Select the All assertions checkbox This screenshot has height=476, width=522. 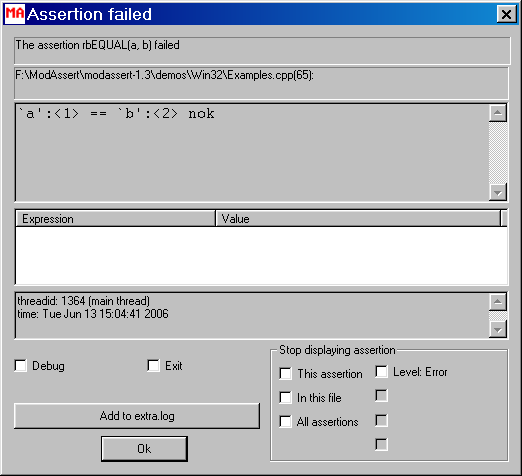(285, 421)
